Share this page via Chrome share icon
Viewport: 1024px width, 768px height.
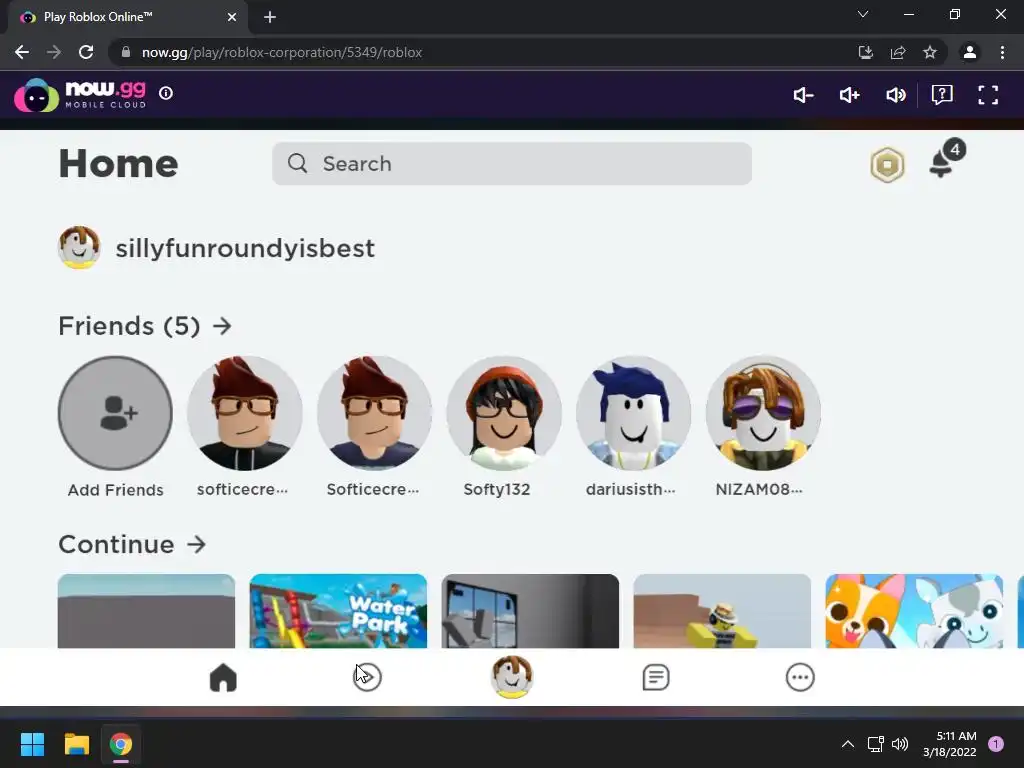click(x=898, y=52)
